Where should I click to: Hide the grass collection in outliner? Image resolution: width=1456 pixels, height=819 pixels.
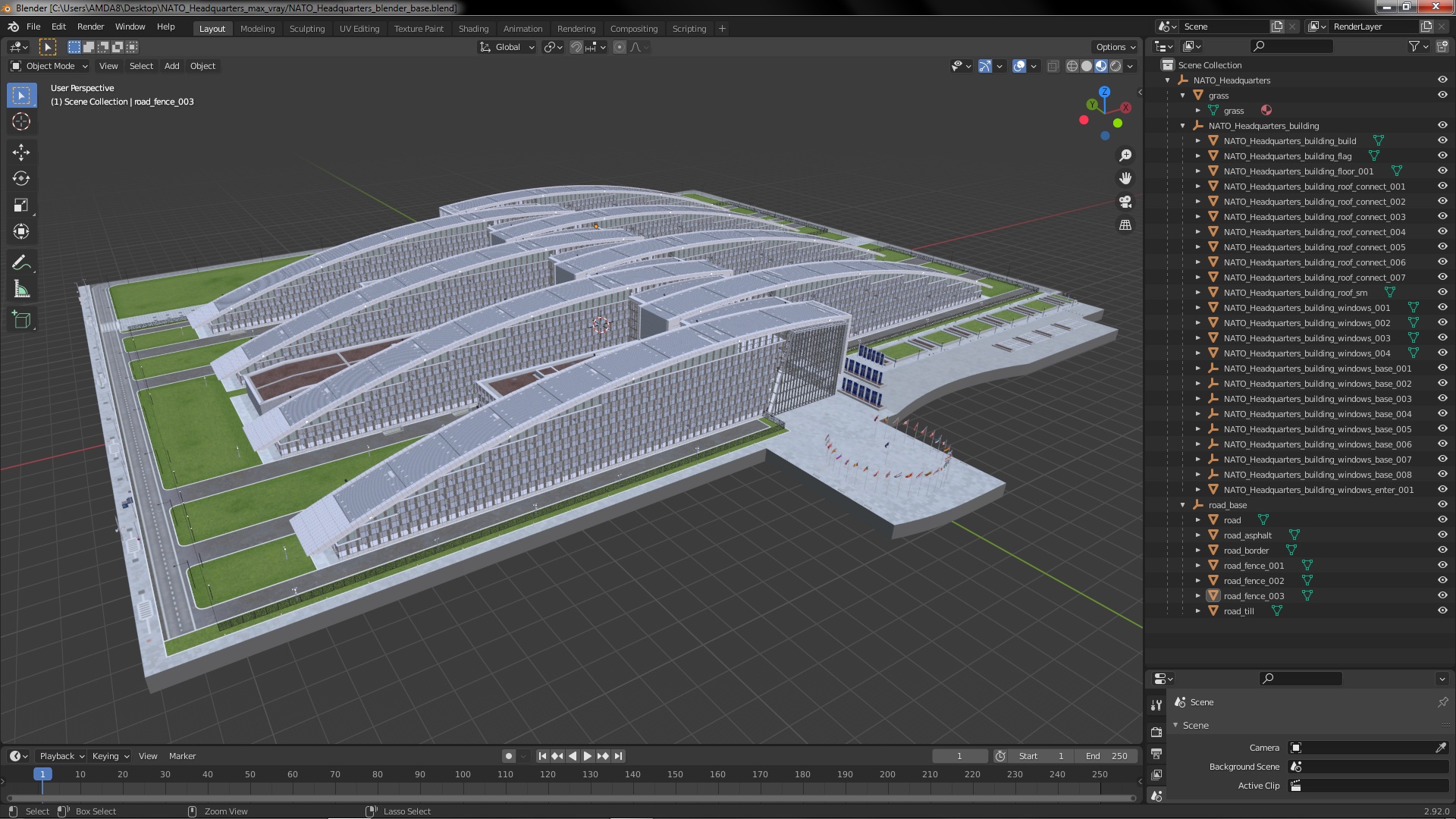point(1442,96)
